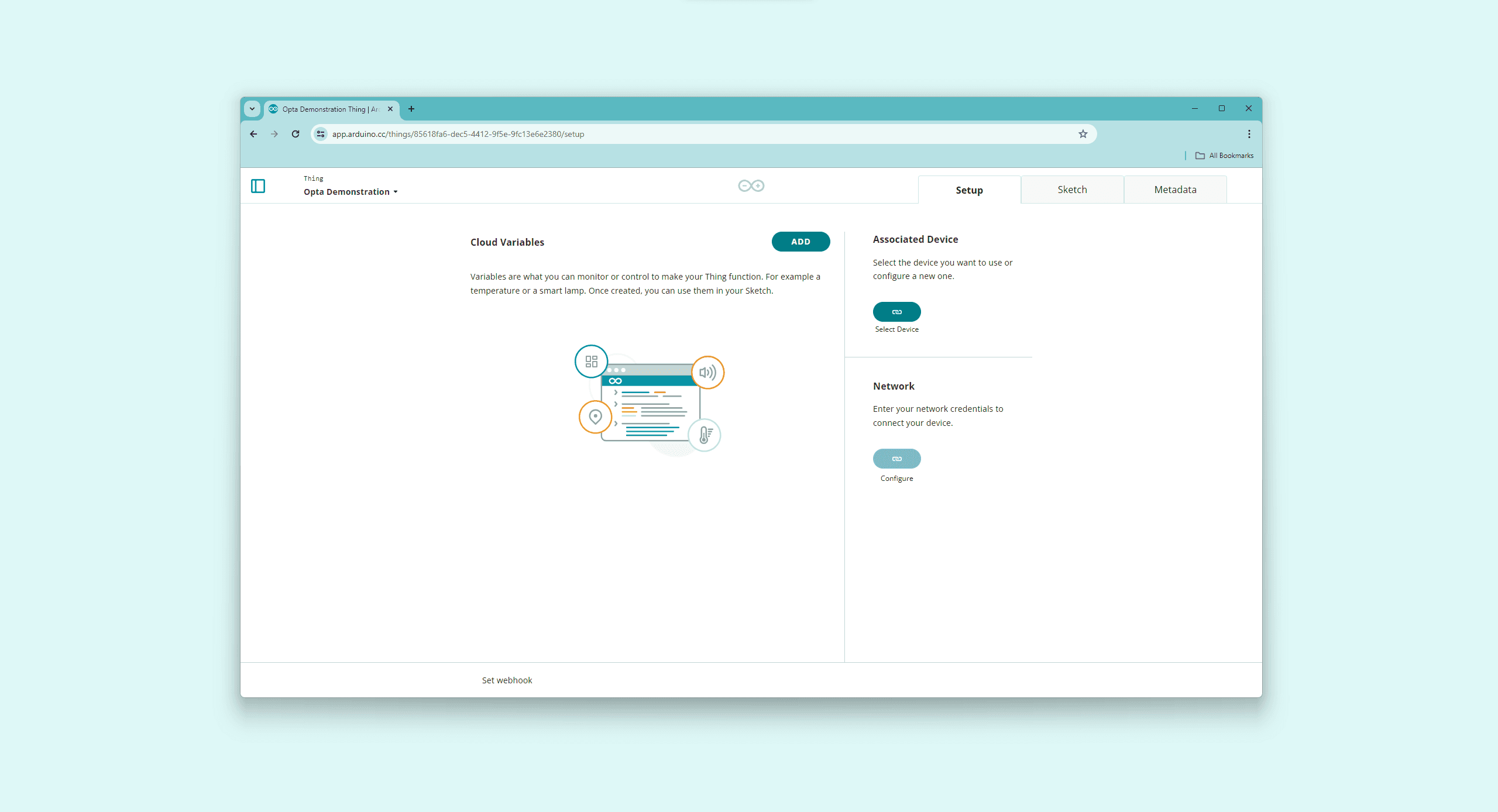Select the Opta Demonstration Thing browser tab
Screen dimensions: 1498x812
point(328,109)
